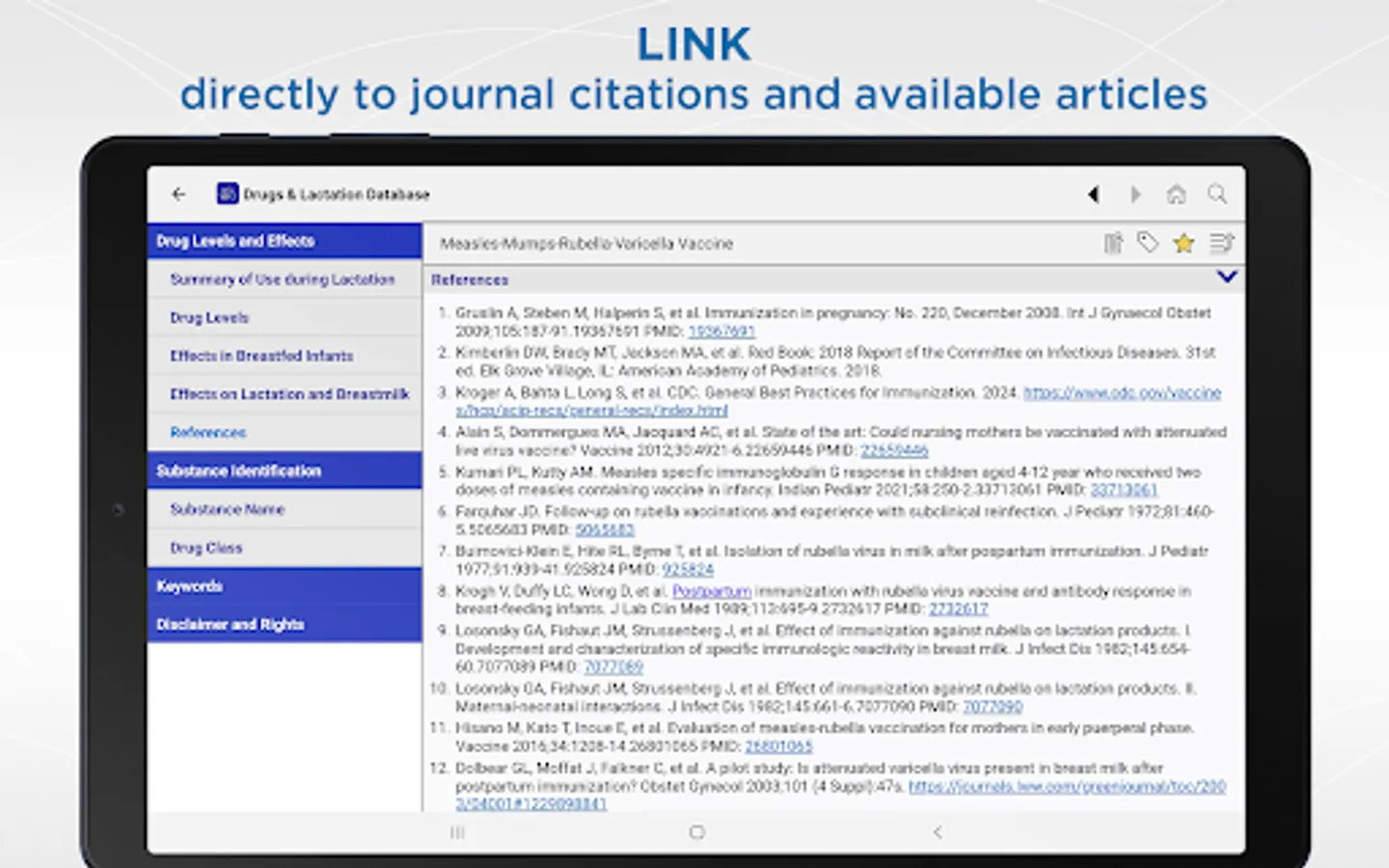Select the Measles-Mumps-Rubella-Varicella Vaccine title
Image resolution: width=1389 pixels, height=868 pixels.
tap(586, 244)
